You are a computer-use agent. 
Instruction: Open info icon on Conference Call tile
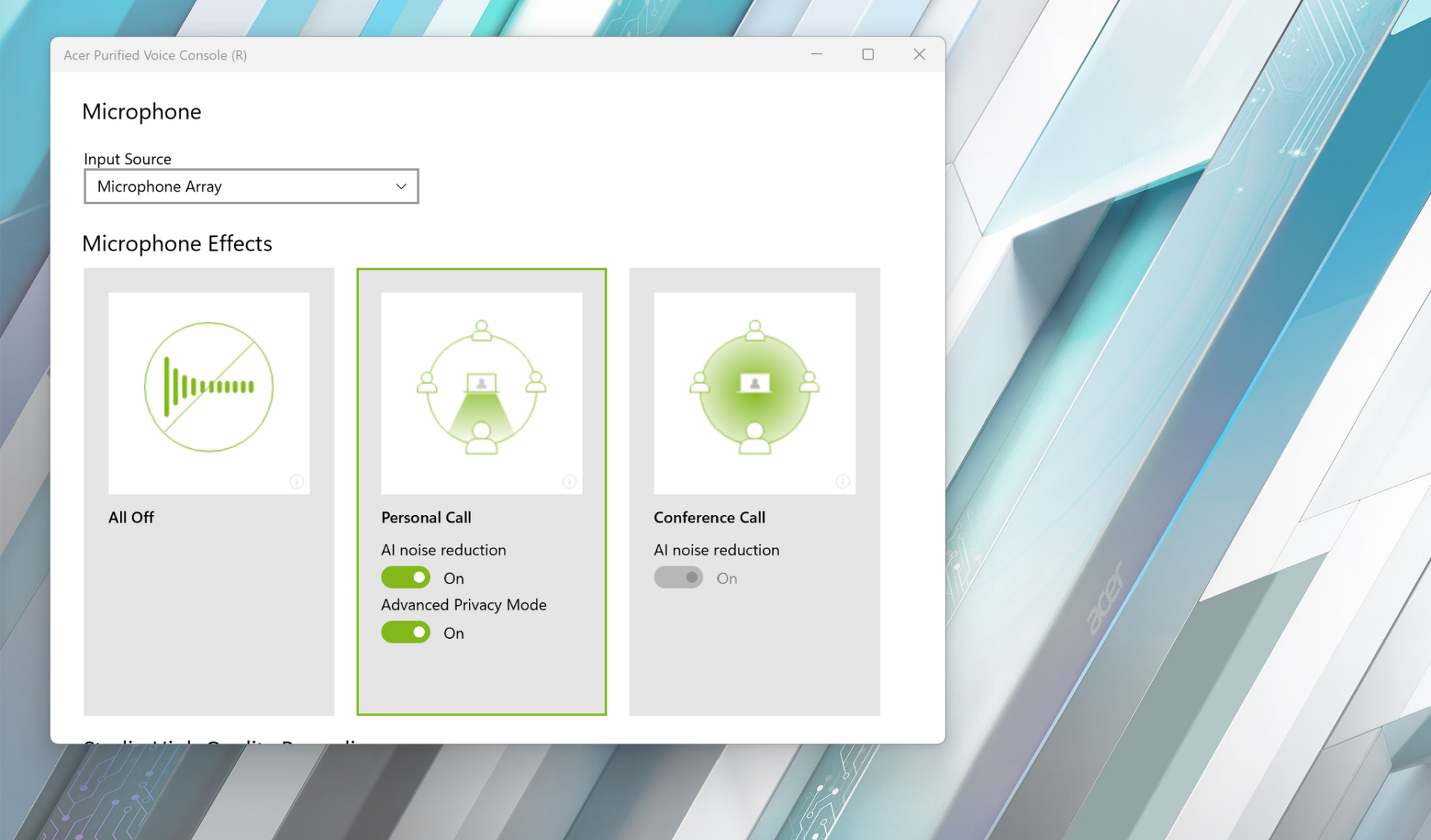pos(843,481)
